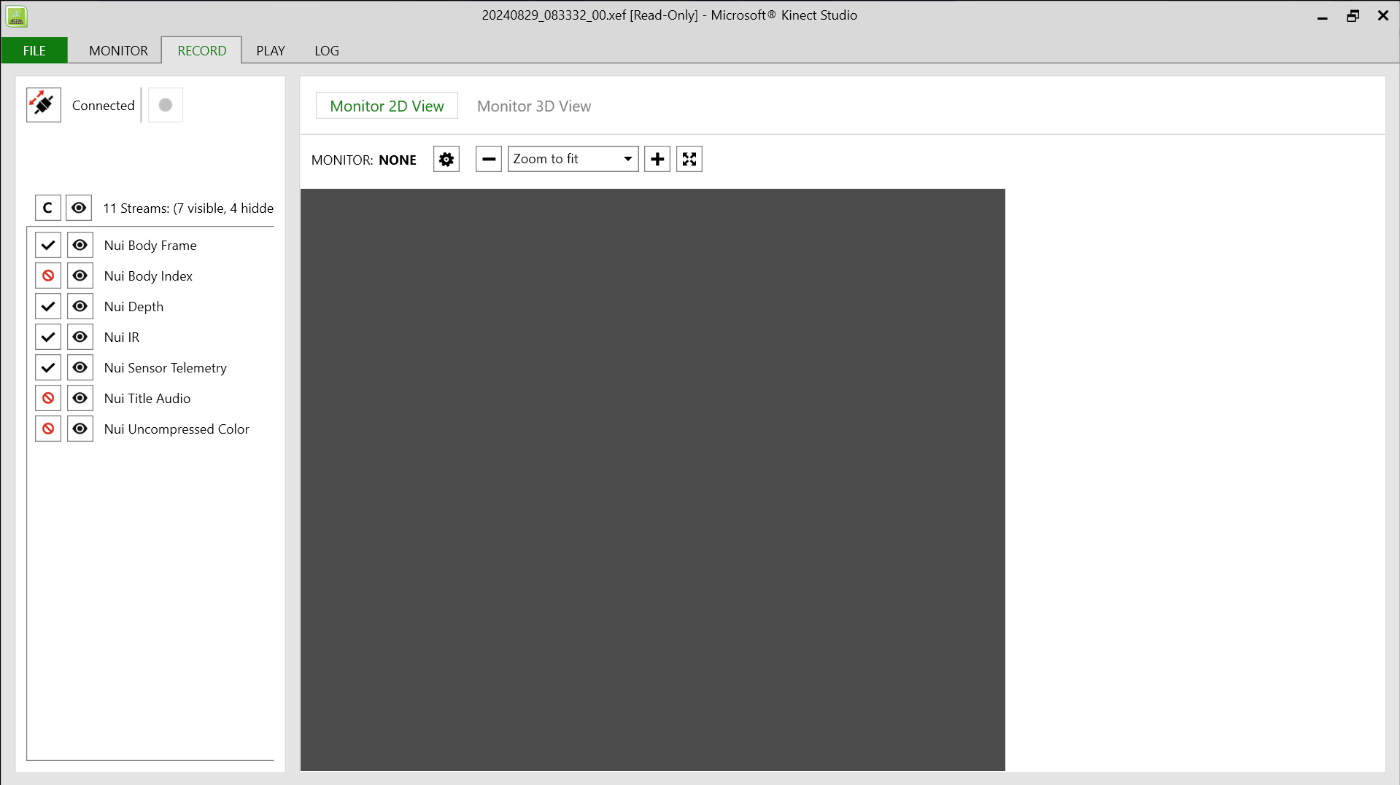The height and width of the screenshot is (785, 1400).
Task: Click the Nui Sensor Telemetry label
Action: tap(165, 368)
